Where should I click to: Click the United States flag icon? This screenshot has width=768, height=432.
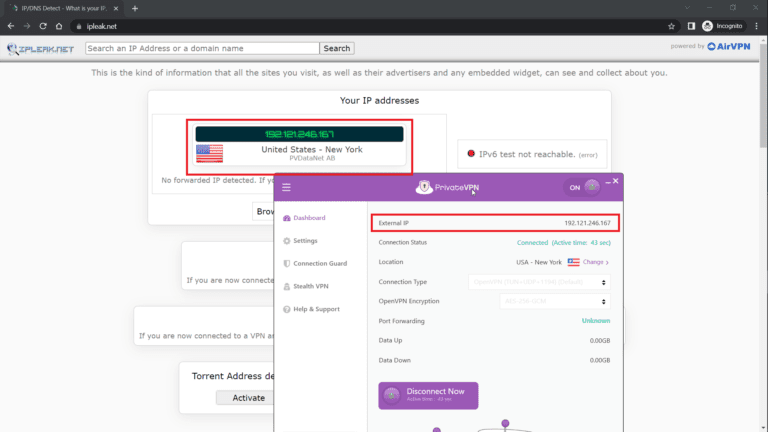210,153
